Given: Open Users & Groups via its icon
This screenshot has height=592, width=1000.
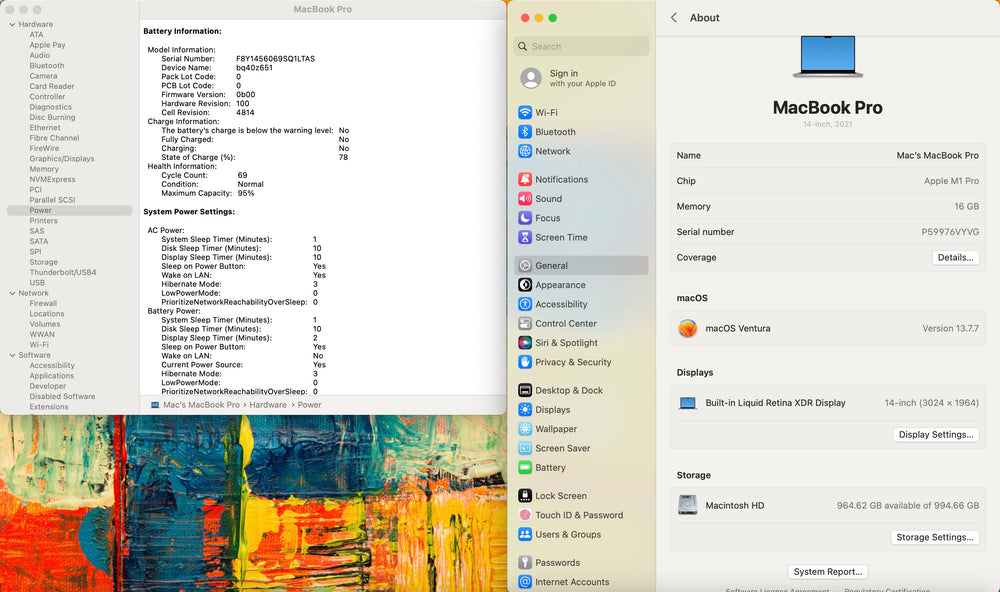Looking at the screenshot, I should click(x=525, y=534).
